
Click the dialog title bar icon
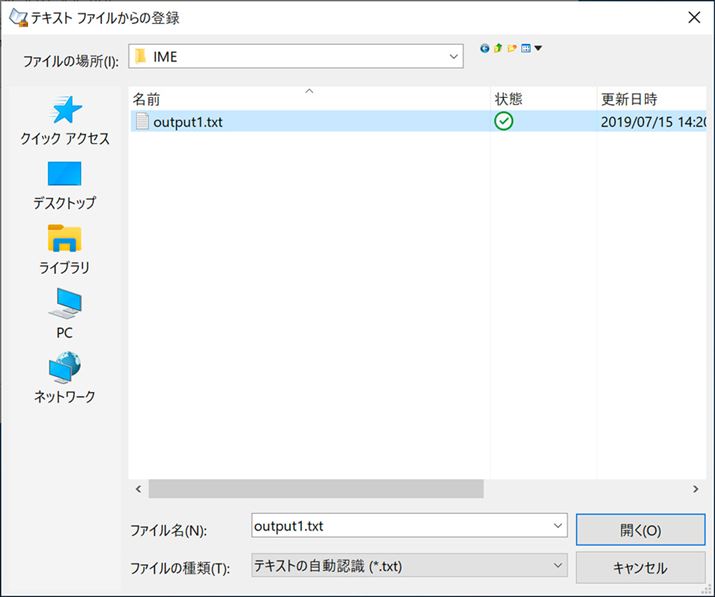point(19,18)
